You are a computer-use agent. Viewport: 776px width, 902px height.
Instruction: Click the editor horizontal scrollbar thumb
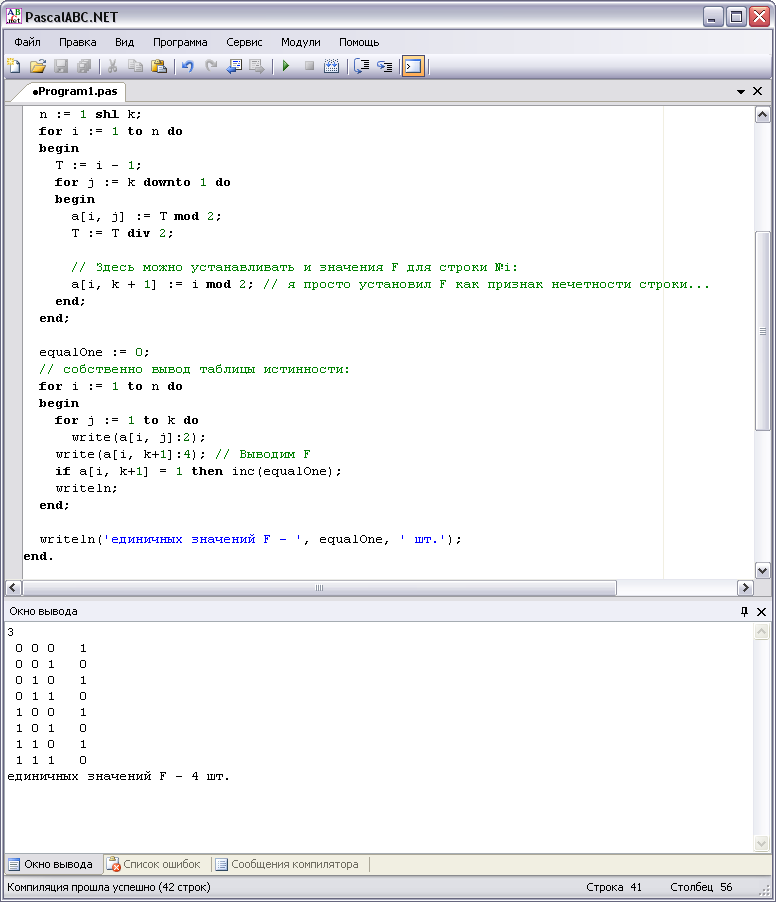click(319, 588)
